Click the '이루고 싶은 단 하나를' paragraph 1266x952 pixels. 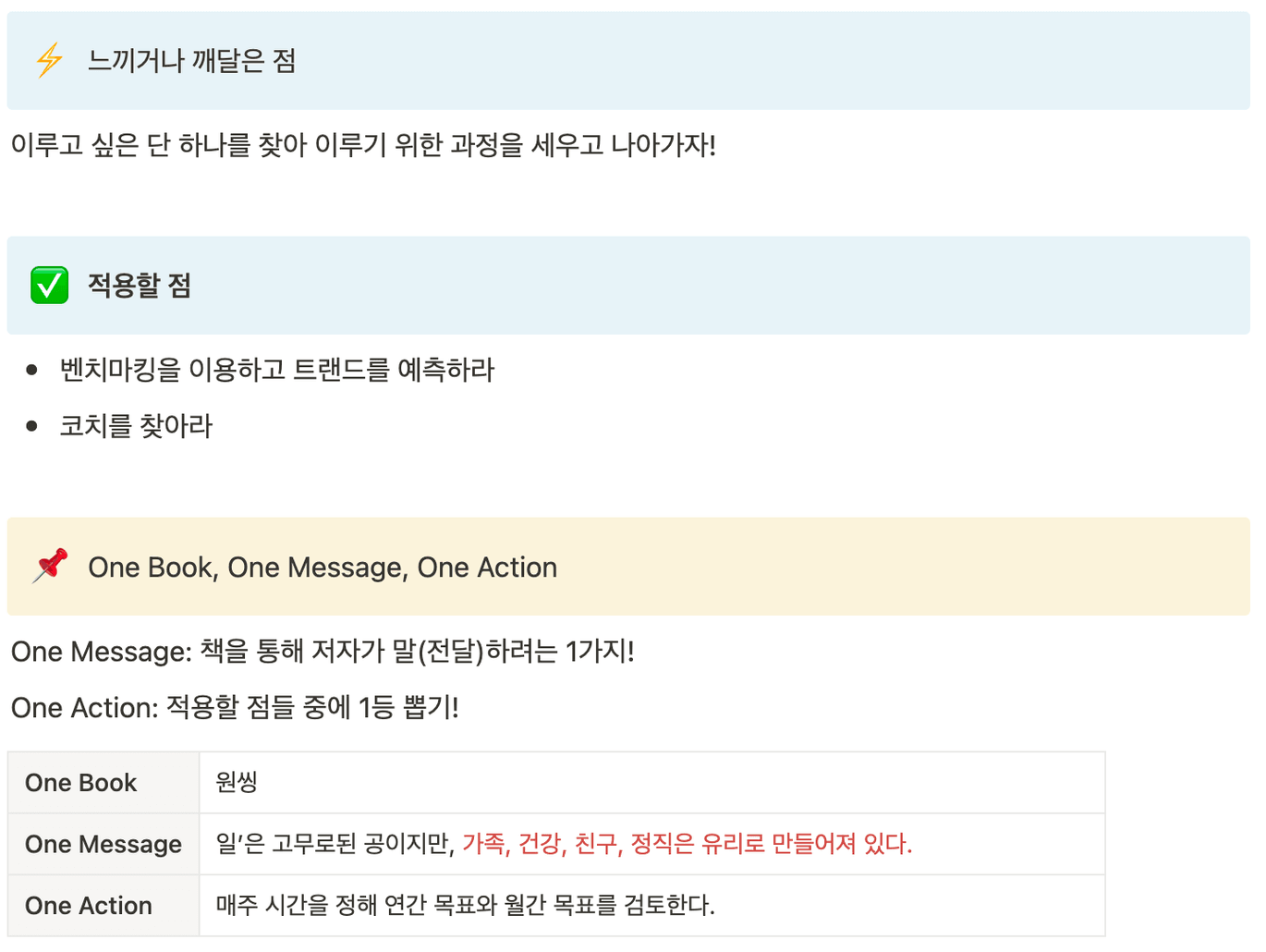click(x=363, y=145)
